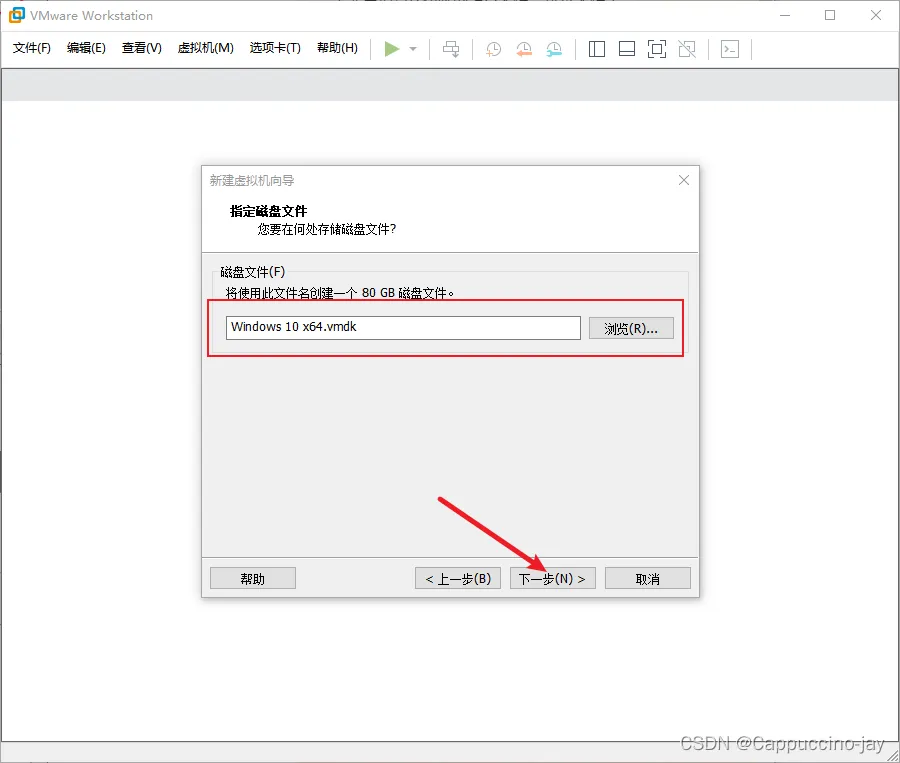Click the 指定磁盘文件 heading text

[268, 211]
